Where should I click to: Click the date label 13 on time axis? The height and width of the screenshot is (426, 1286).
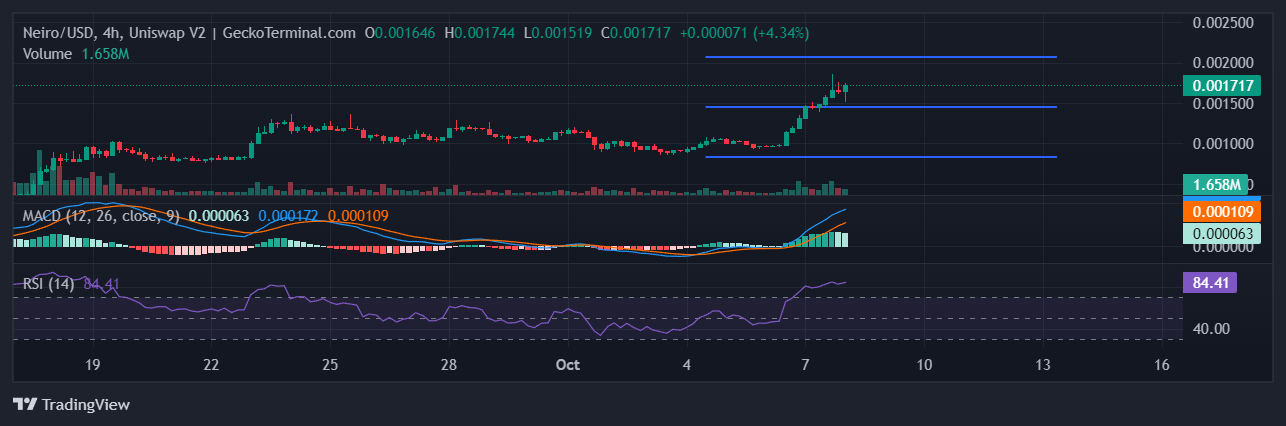[1043, 365]
